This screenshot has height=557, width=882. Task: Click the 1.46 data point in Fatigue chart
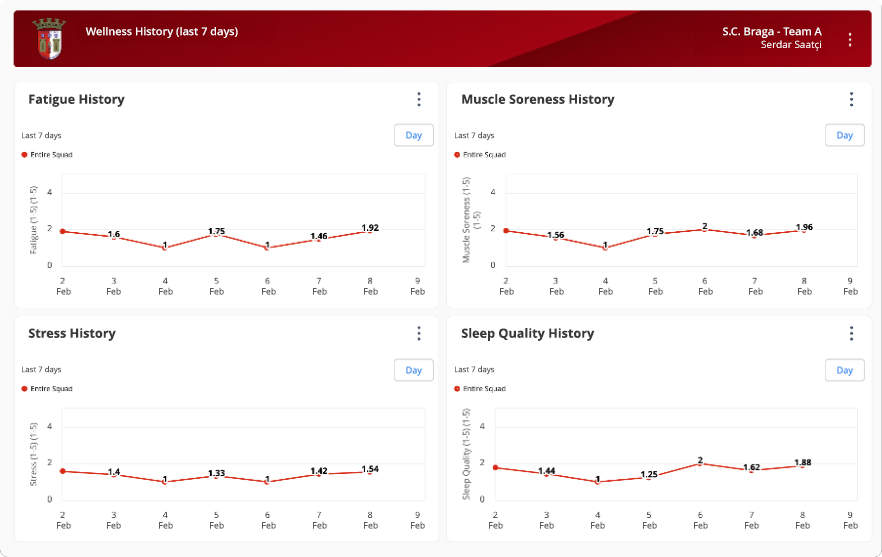tap(319, 240)
